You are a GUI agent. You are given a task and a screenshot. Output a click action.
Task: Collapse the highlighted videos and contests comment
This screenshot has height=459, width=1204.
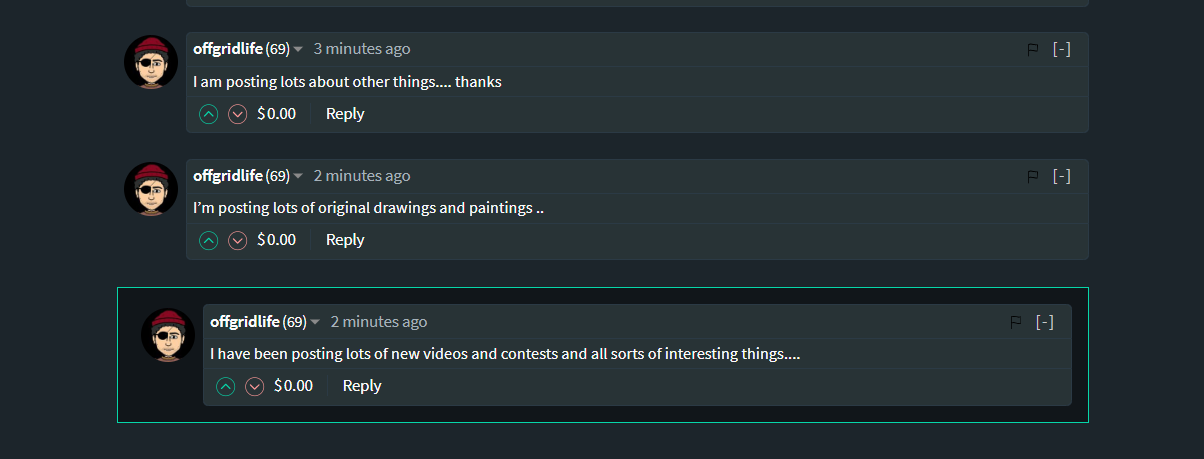pyautogui.click(x=1045, y=322)
